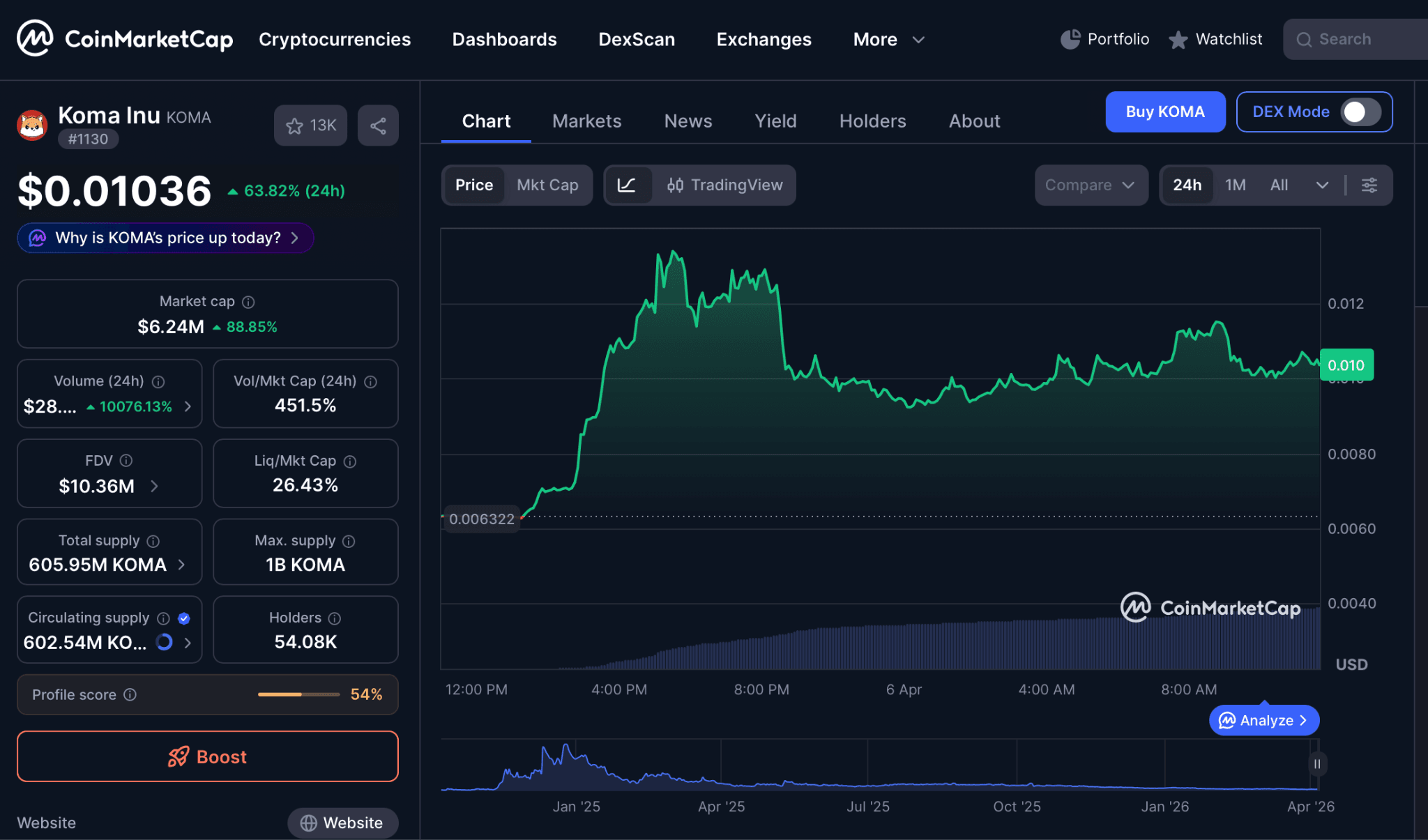This screenshot has width=1428, height=840.
Task: Switch to line chart view
Action: coord(628,185)
